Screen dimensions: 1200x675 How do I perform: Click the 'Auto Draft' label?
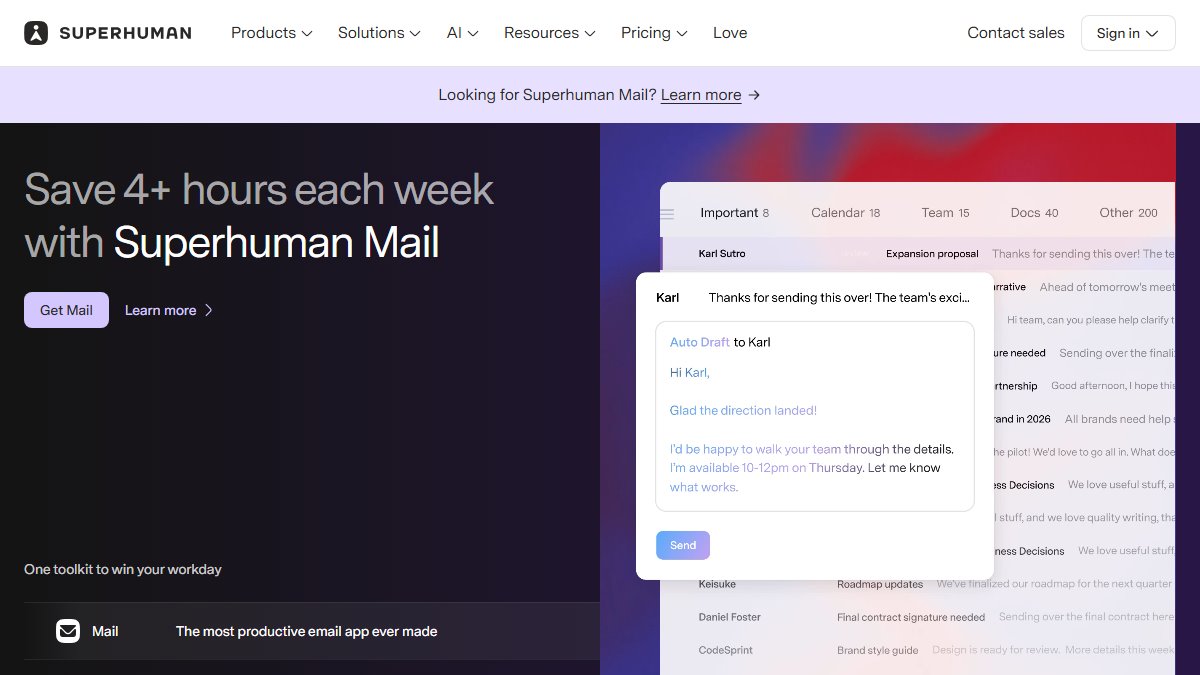[x=700, y=342]
